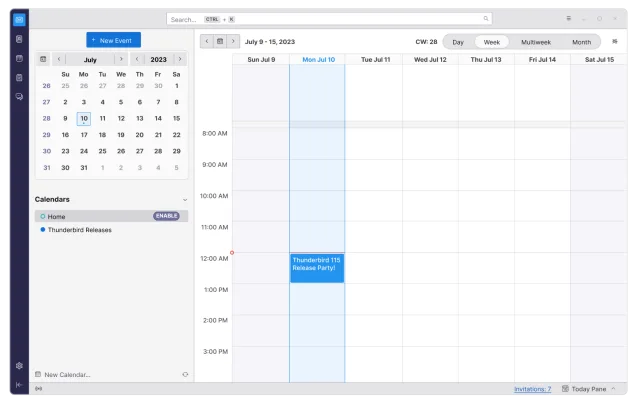Click week number 29 in mini calendar
640x405 pixels.
click(47, 135)
